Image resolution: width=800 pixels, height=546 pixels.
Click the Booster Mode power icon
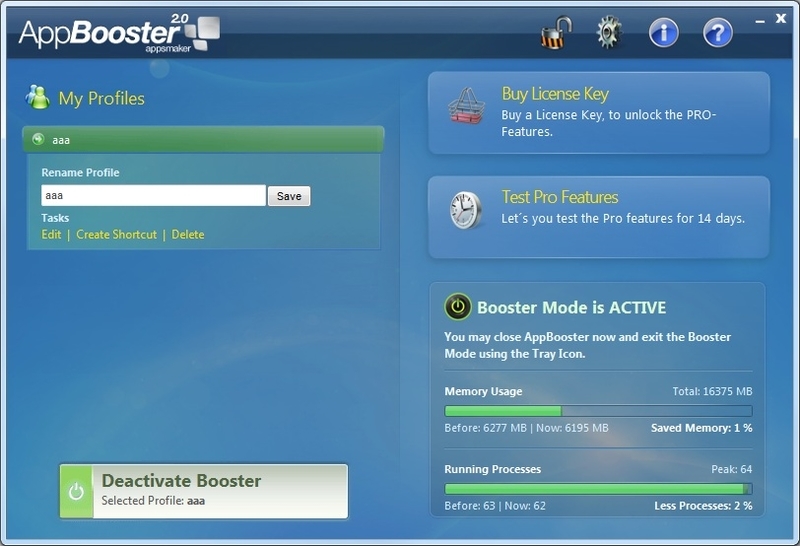point(458,307)
